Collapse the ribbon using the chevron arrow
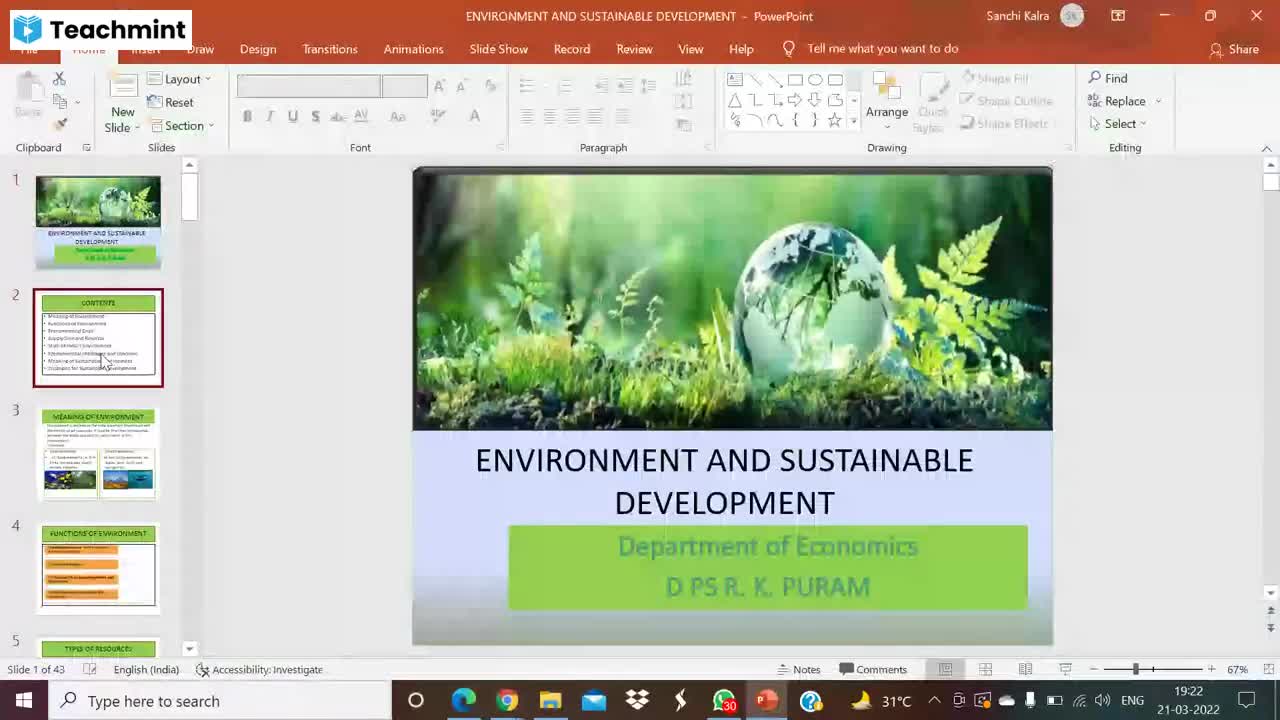 coord(1266,148)
